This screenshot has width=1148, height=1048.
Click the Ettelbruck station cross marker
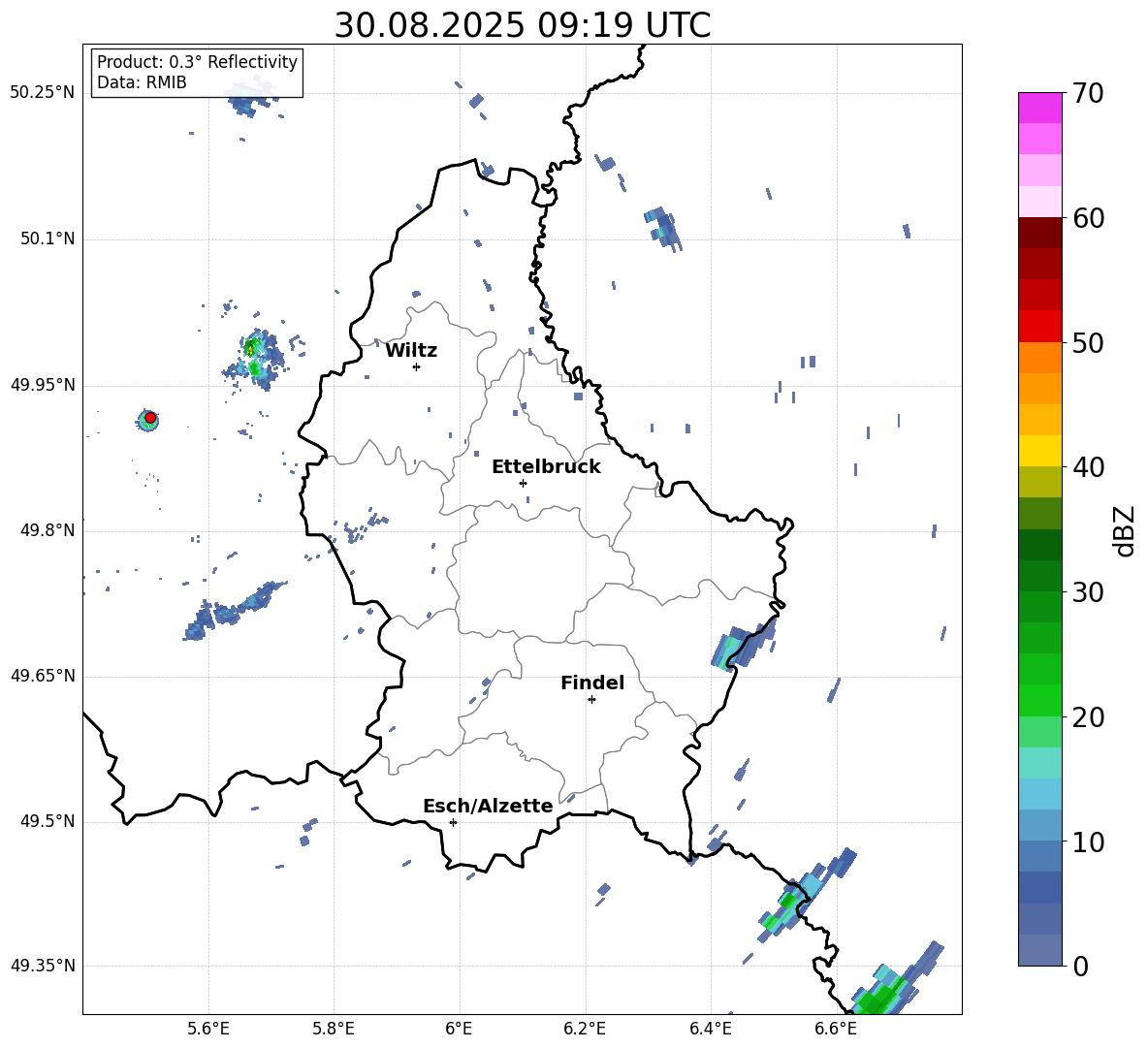pos(523,483)
